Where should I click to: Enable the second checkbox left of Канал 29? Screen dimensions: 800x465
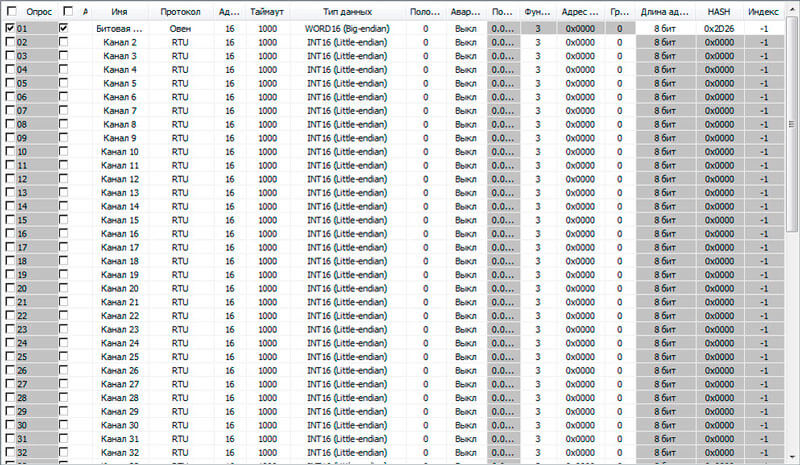pos(63,411)
